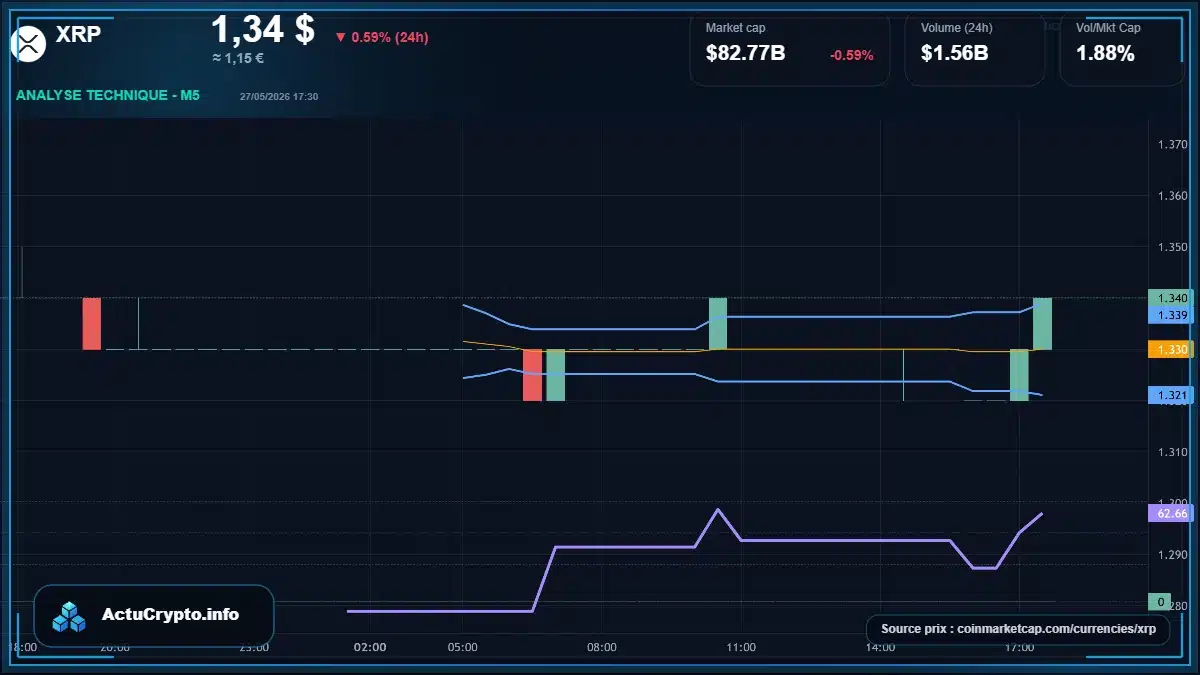Click the 05:00 time axis label
Screen dimensions: 1200x675
462,647
